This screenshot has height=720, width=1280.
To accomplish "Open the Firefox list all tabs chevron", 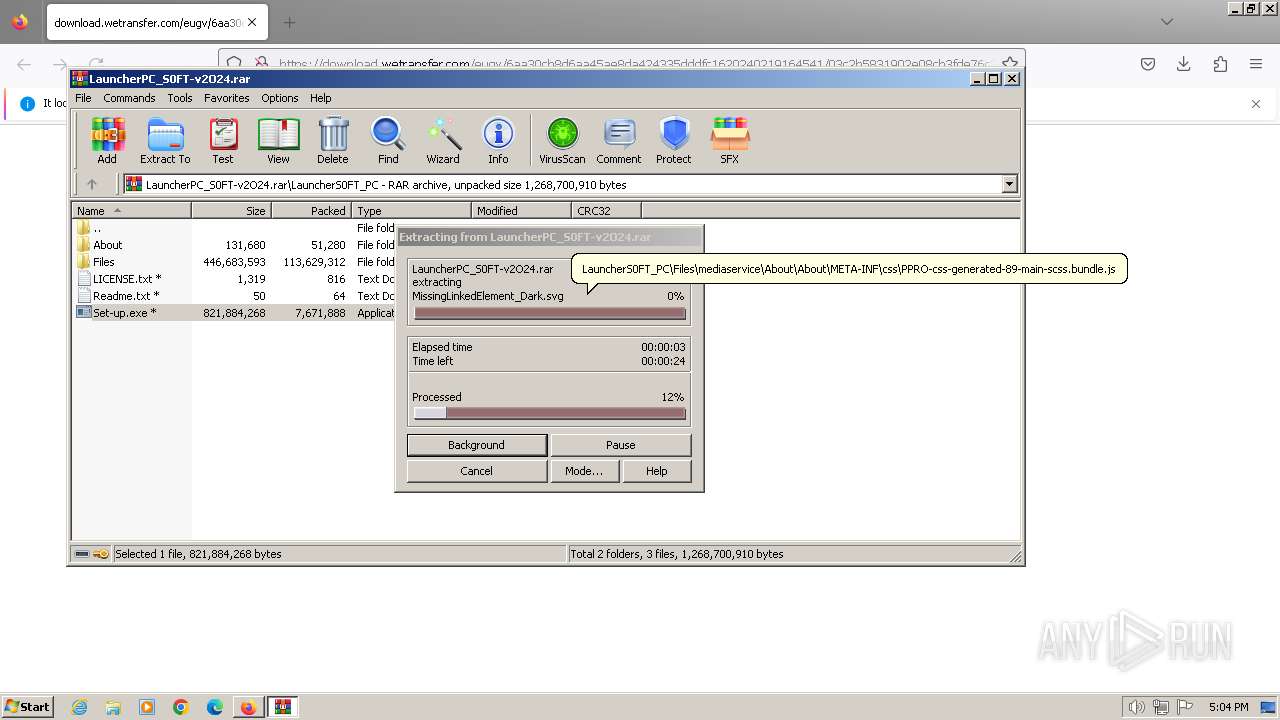I will (1167, 21).
